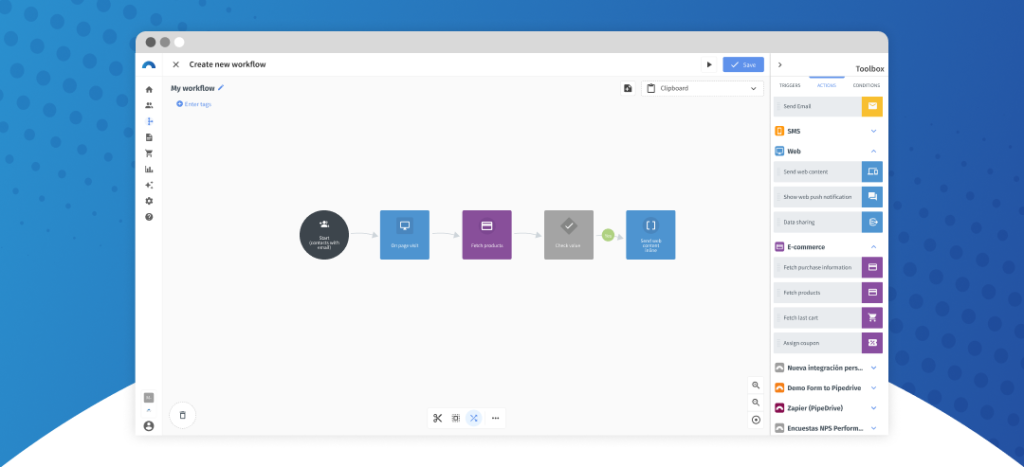Switch to the Triggers tab

(790, 85)
